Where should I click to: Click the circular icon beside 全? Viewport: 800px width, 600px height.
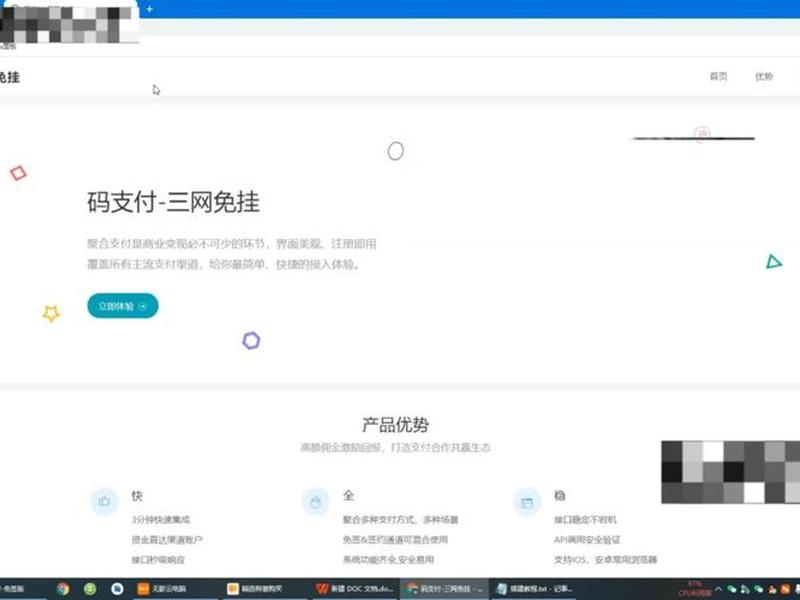click(x=316, y=502)
